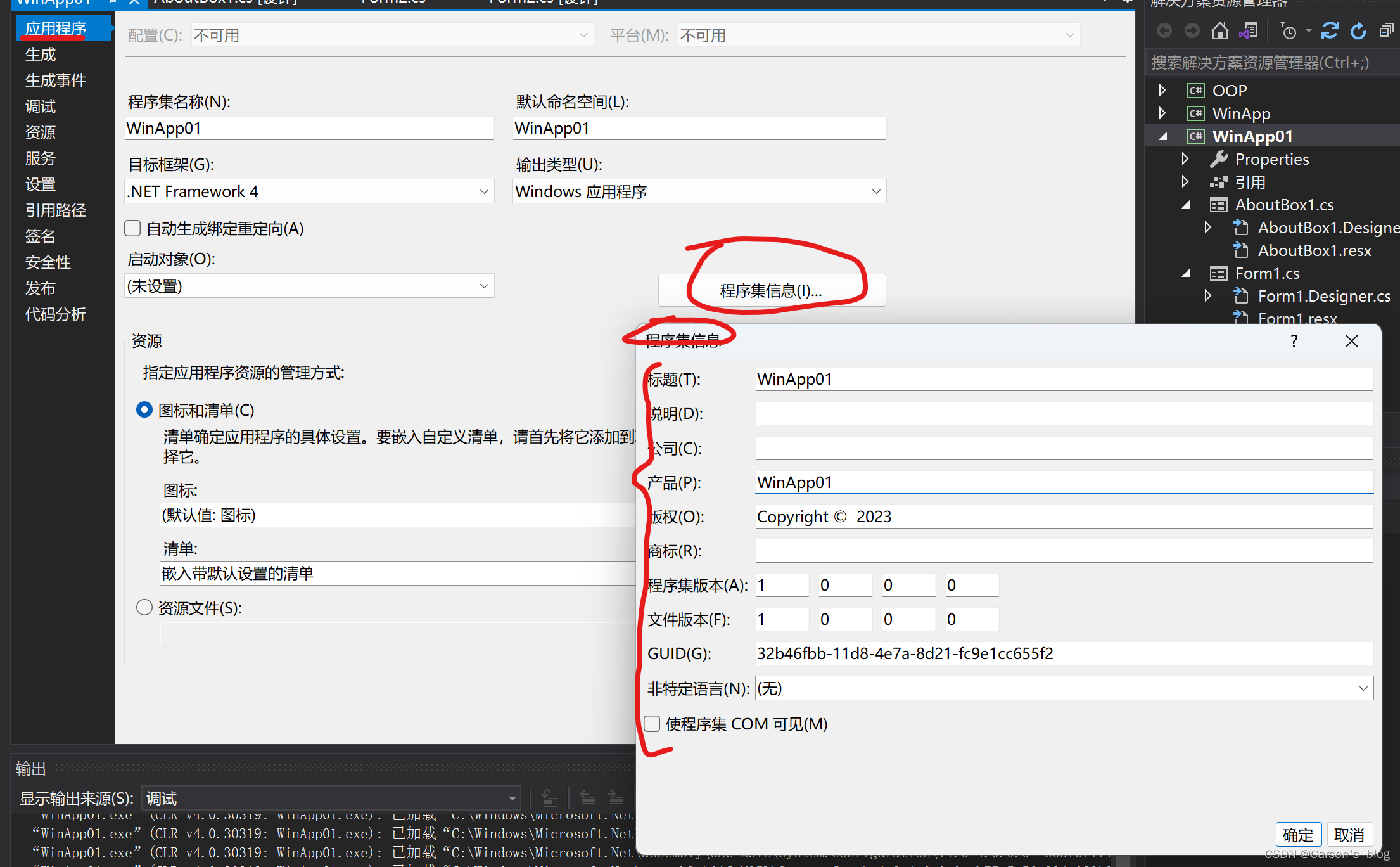
Task: Enable 使程序集 COM 可见 checkbox
Action: [x=652, y=724]
